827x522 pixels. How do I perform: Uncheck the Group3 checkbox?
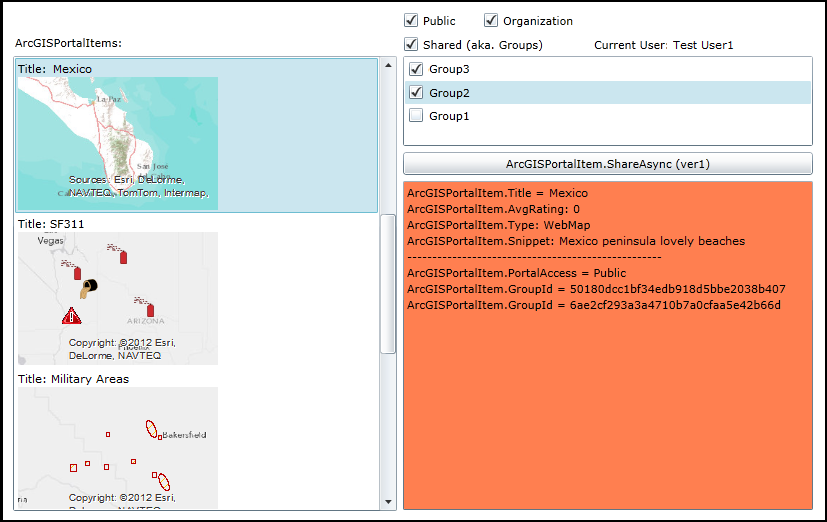coord(416,69)
